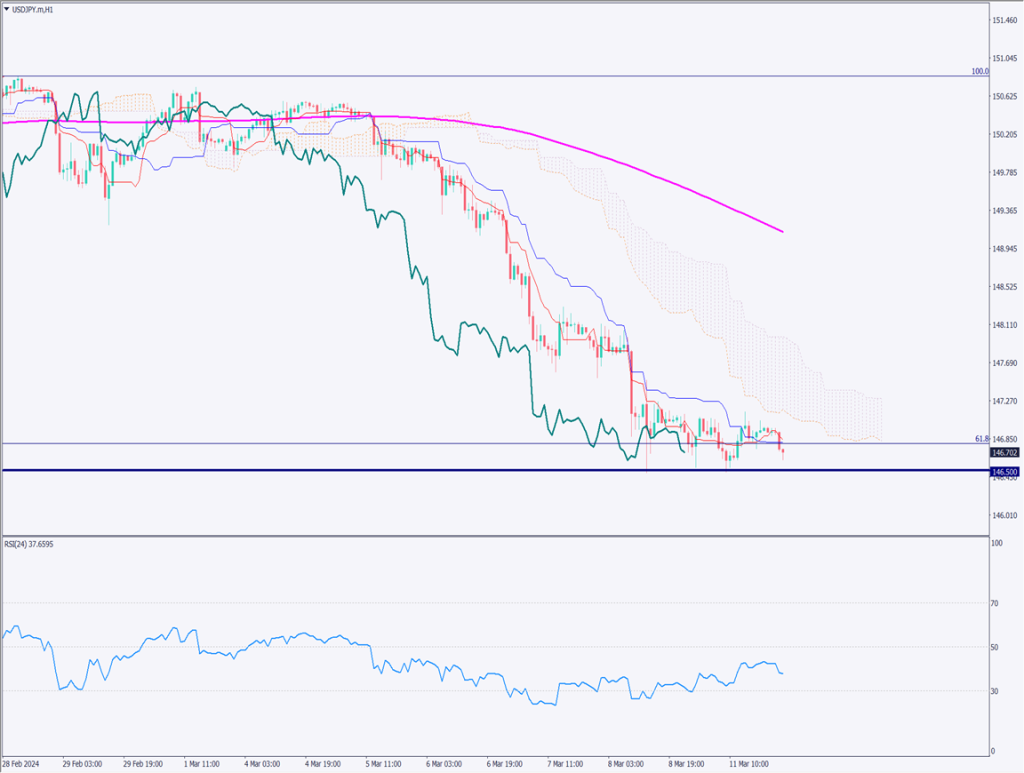This screenshot has width=1024, height=773.
Task: Click the blue RSI line in lower panel
Action: pyautogui.click(x=300, y=638)
